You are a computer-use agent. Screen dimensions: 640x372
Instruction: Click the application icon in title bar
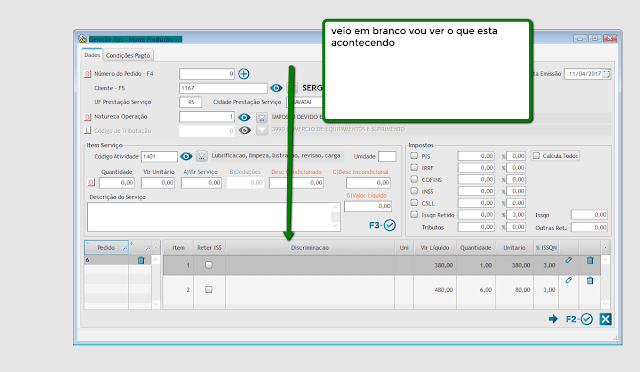[x=83, y=39]
